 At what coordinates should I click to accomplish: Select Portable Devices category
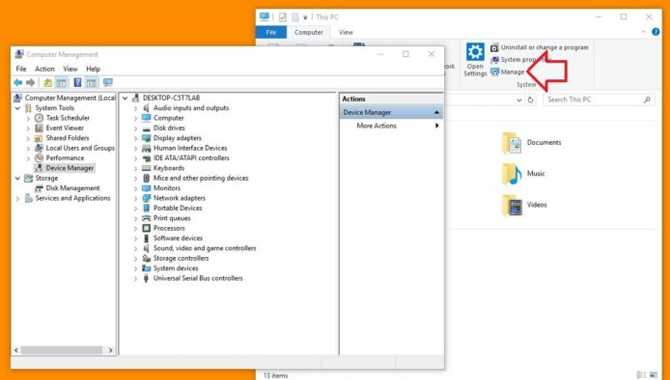coord(178,208)
